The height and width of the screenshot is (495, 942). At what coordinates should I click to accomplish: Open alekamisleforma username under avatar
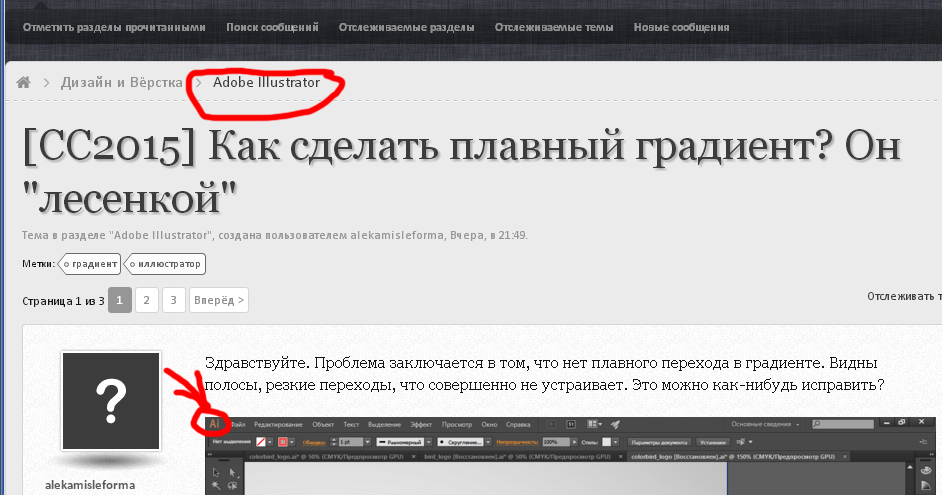[x=90, y=485]
